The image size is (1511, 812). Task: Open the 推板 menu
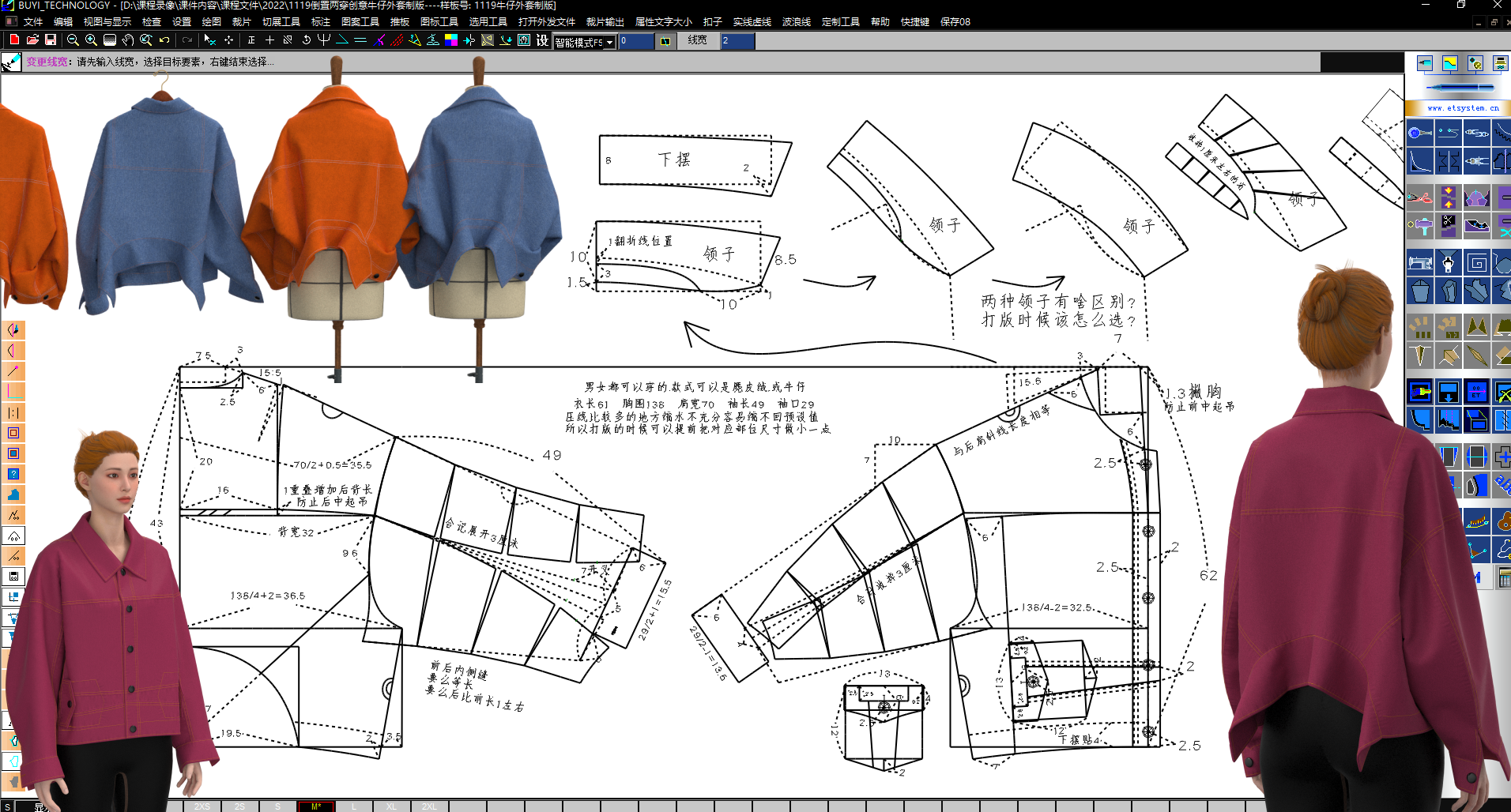click(x=400, y=22)
